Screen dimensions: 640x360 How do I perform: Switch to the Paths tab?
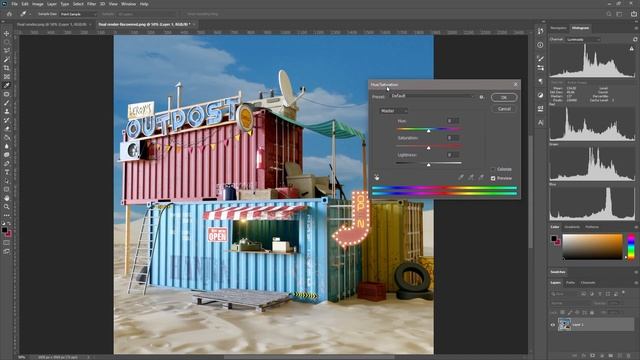click(x=570, y=282)
